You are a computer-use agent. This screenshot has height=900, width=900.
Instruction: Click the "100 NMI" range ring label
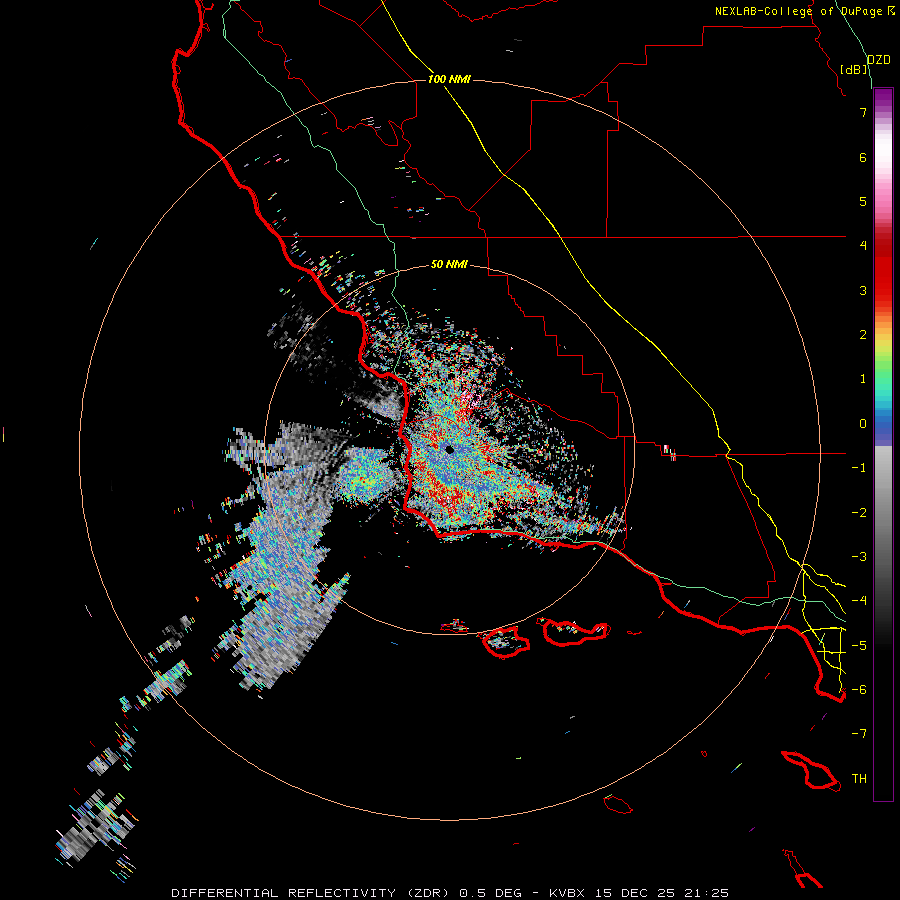pos(449,79)
